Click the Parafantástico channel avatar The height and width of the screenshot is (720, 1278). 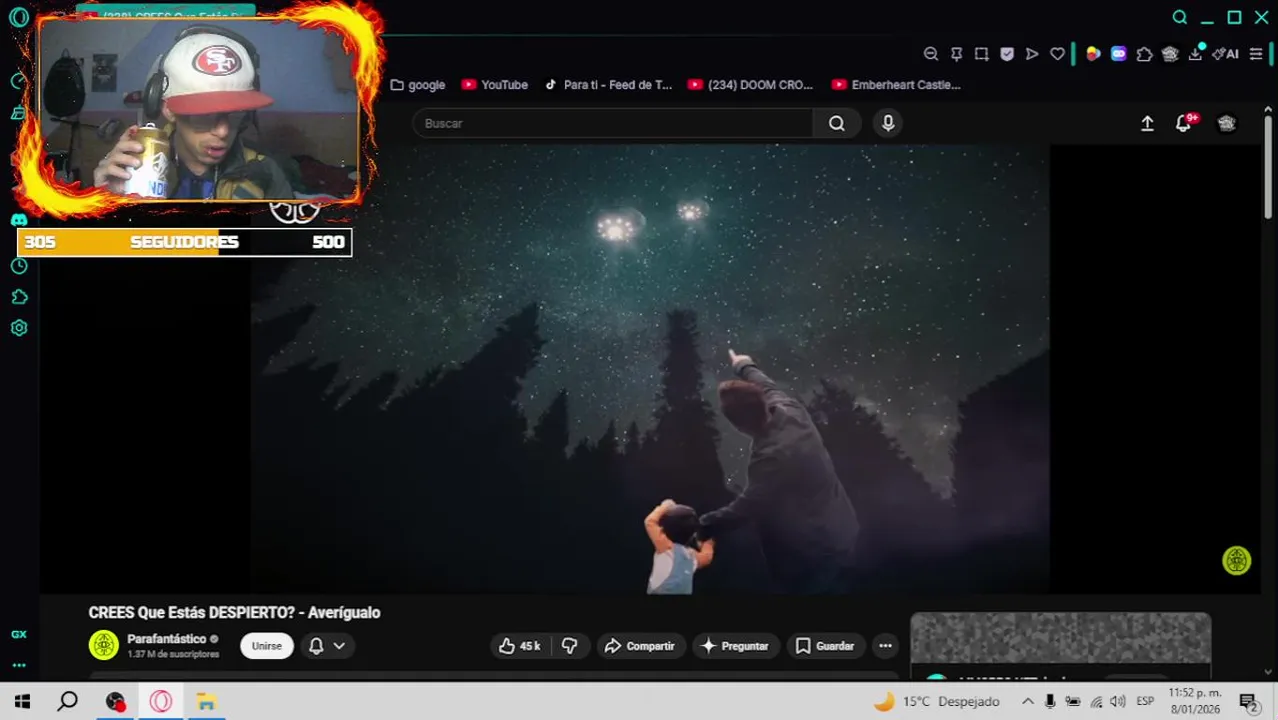coord(104,645)
